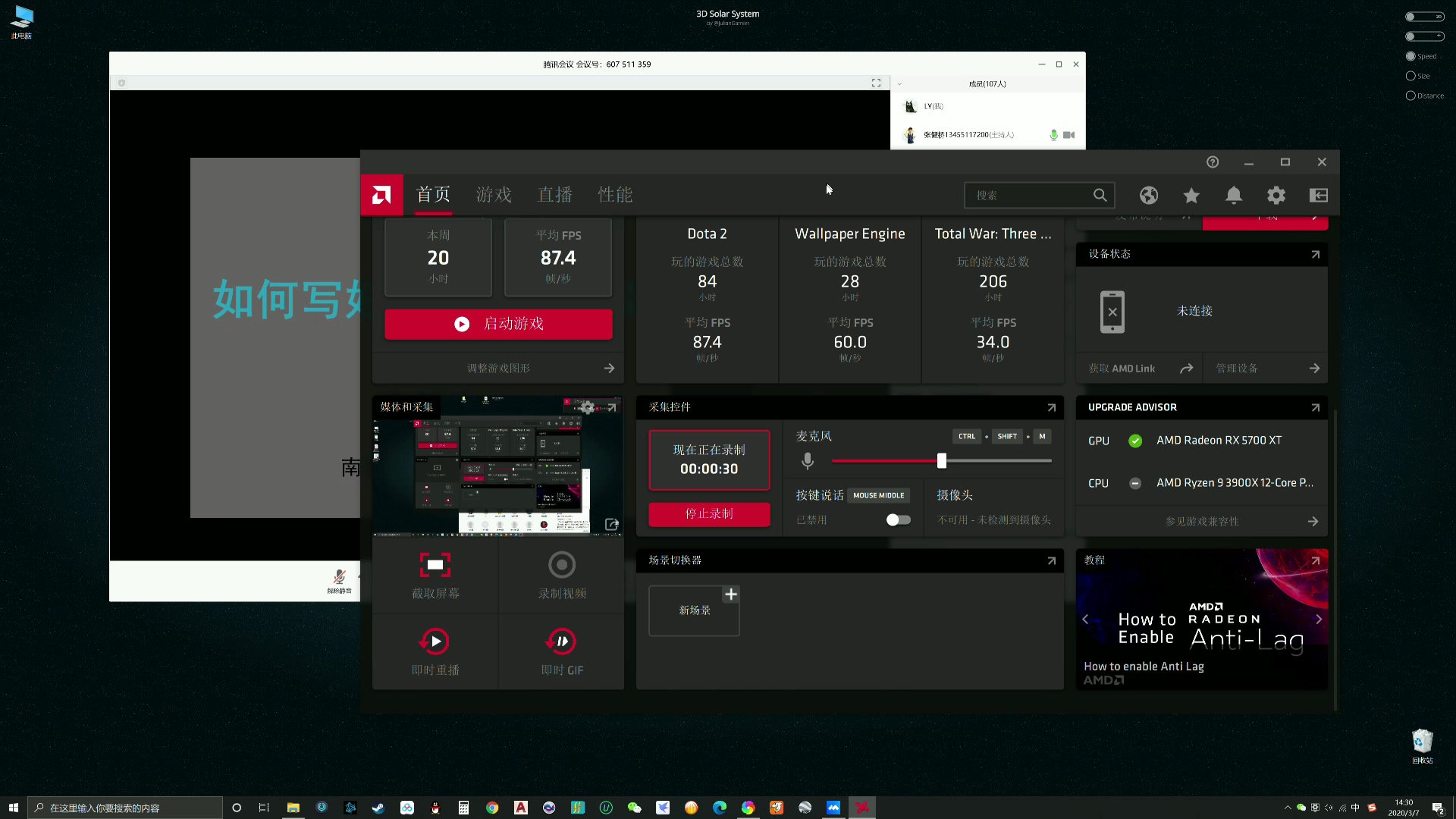Viewport: 1456px width, 819px height.
Task: Click the Record Video (录制视频) icon
Action: coord(562,565)
